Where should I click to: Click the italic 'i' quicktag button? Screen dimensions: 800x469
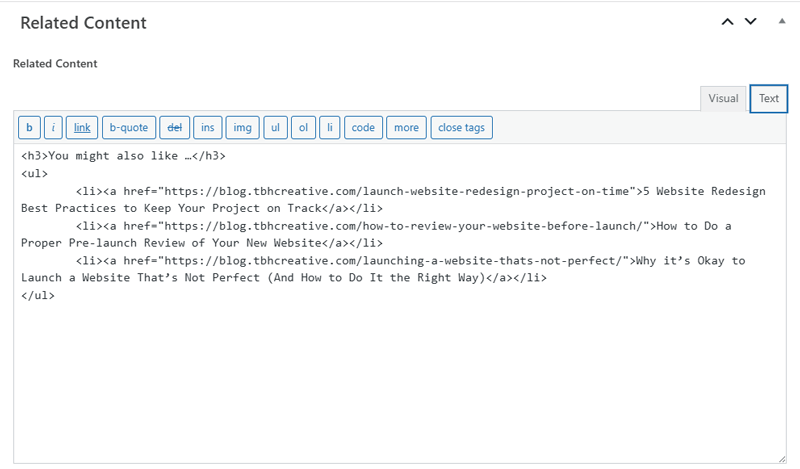54,128
